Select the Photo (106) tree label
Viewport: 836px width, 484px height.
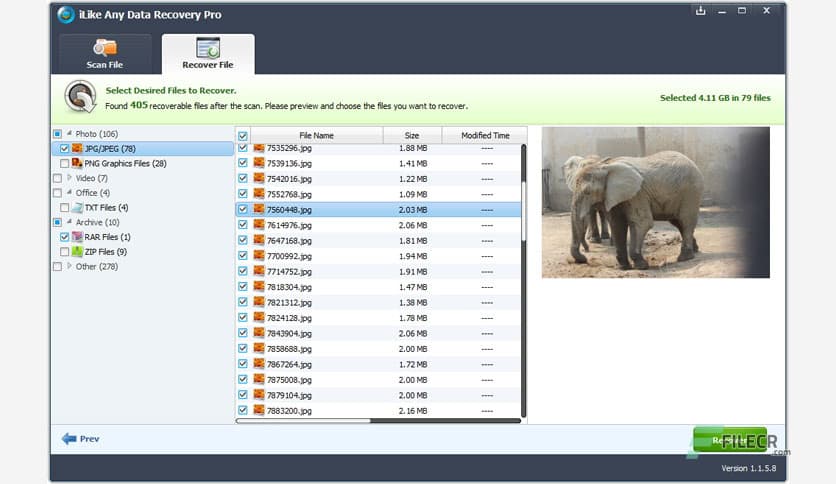[97, 134]
